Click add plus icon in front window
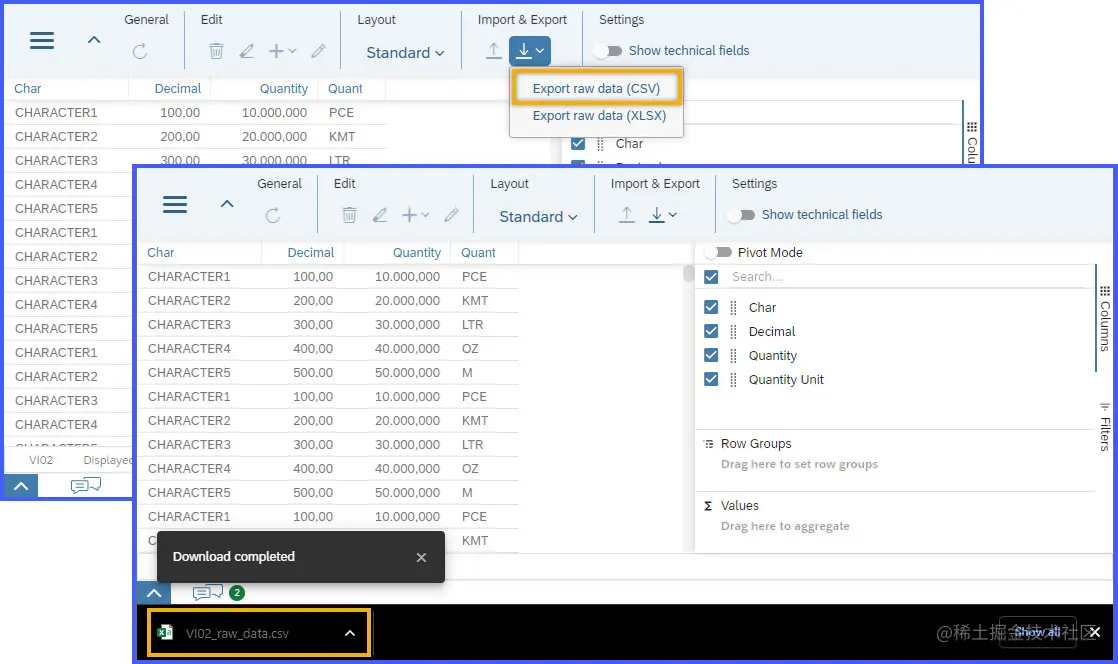Image resolution: width=1118 pixels, height=664 pixels. tap(409, 215)
